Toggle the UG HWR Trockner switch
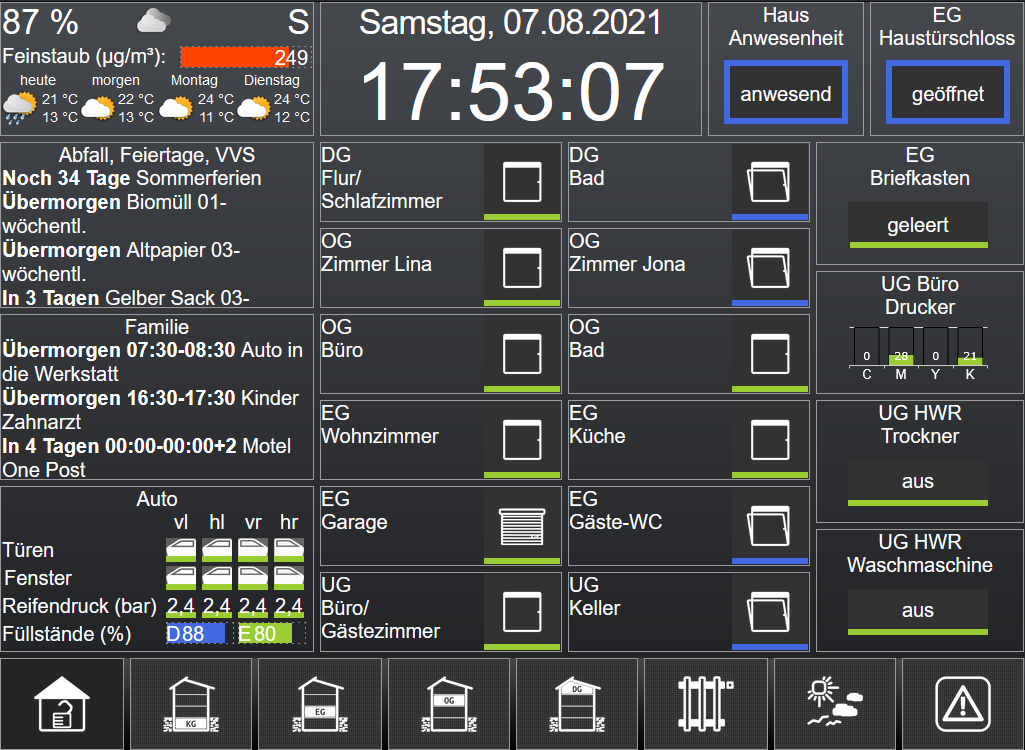Image resolution: width=1025 pixels, height=750 pixels. pyautogui.click(x=917, y=481)
